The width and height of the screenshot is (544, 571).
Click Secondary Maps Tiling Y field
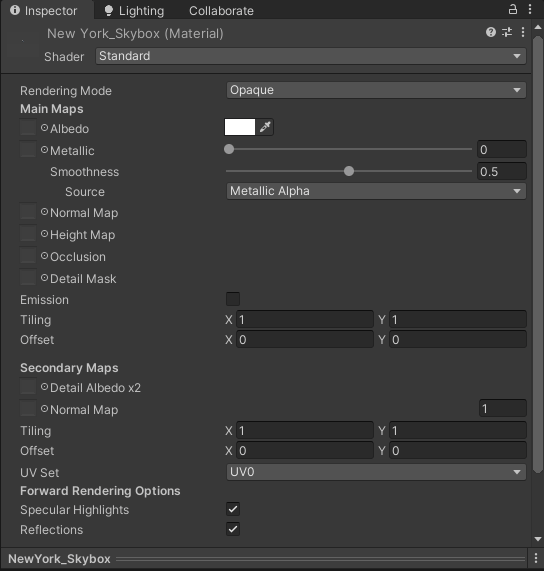pos(458,430)
